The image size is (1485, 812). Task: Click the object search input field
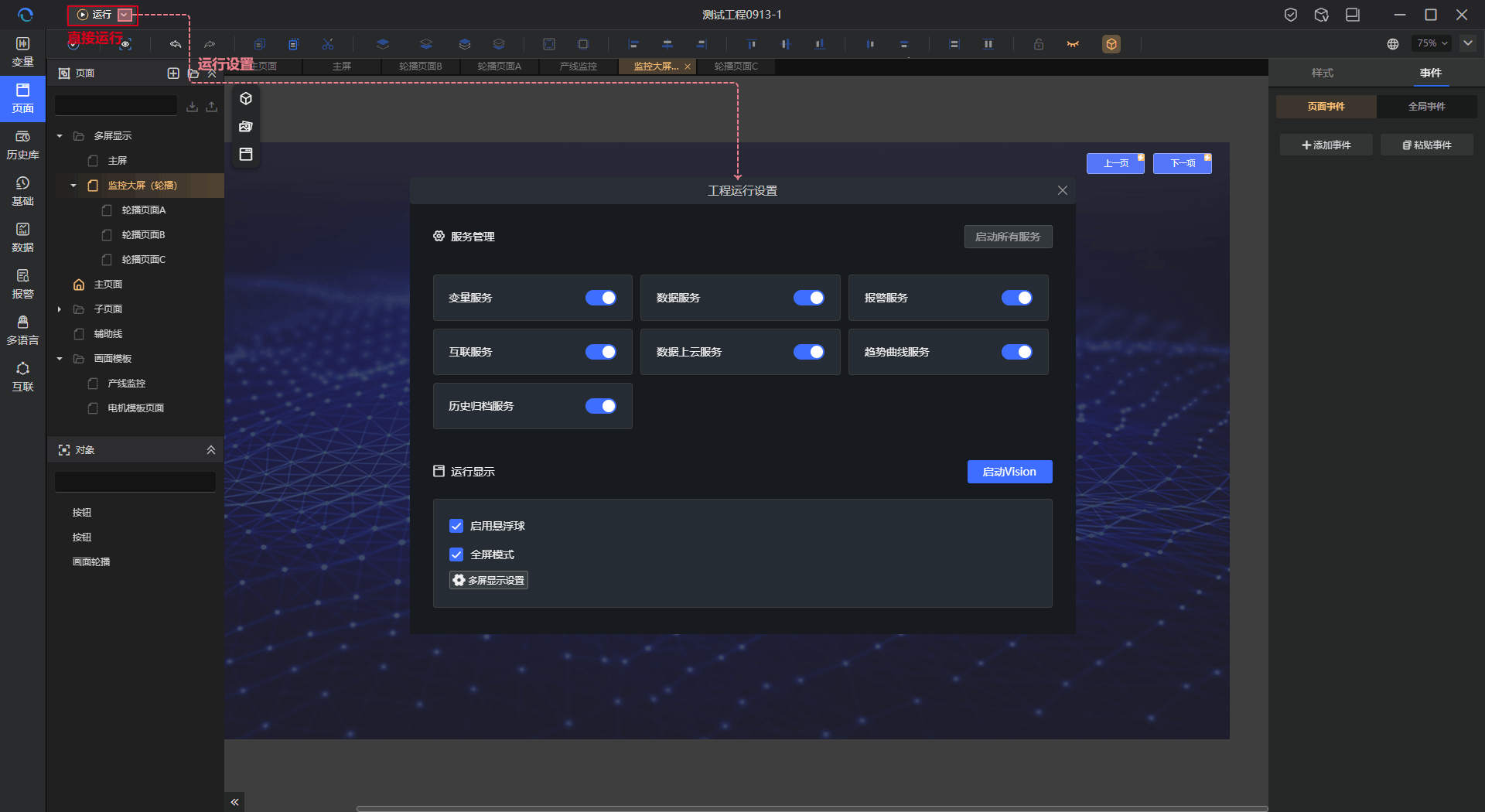pos(135,482)
